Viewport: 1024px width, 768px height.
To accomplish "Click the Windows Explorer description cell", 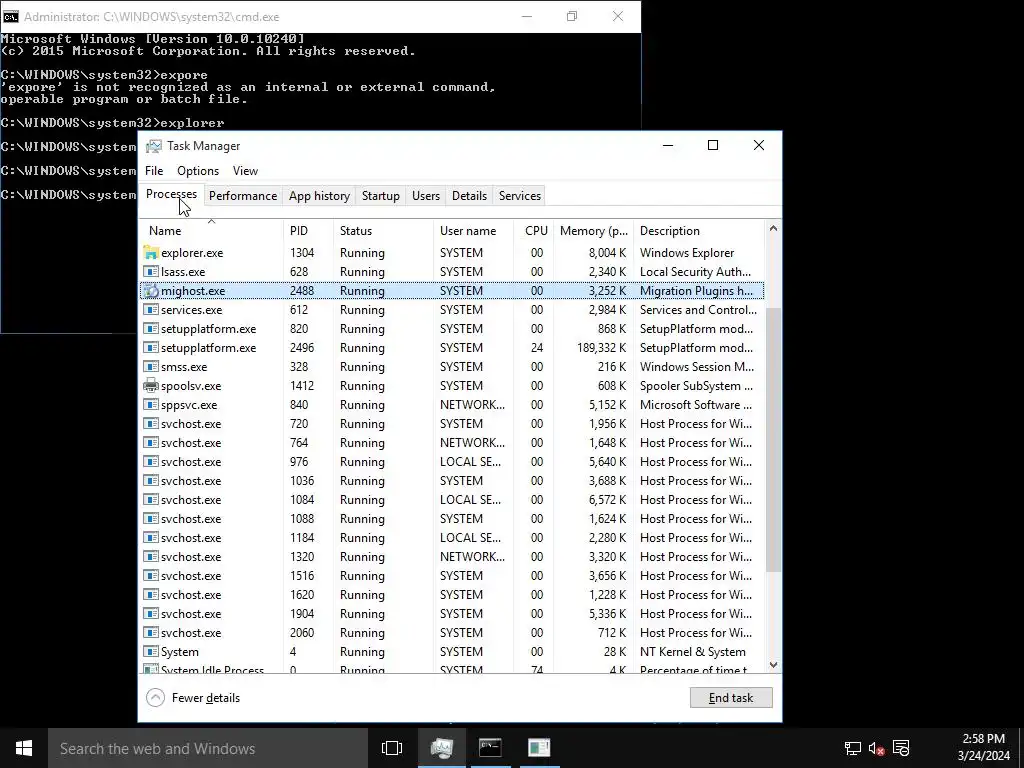I will point(687,253).
